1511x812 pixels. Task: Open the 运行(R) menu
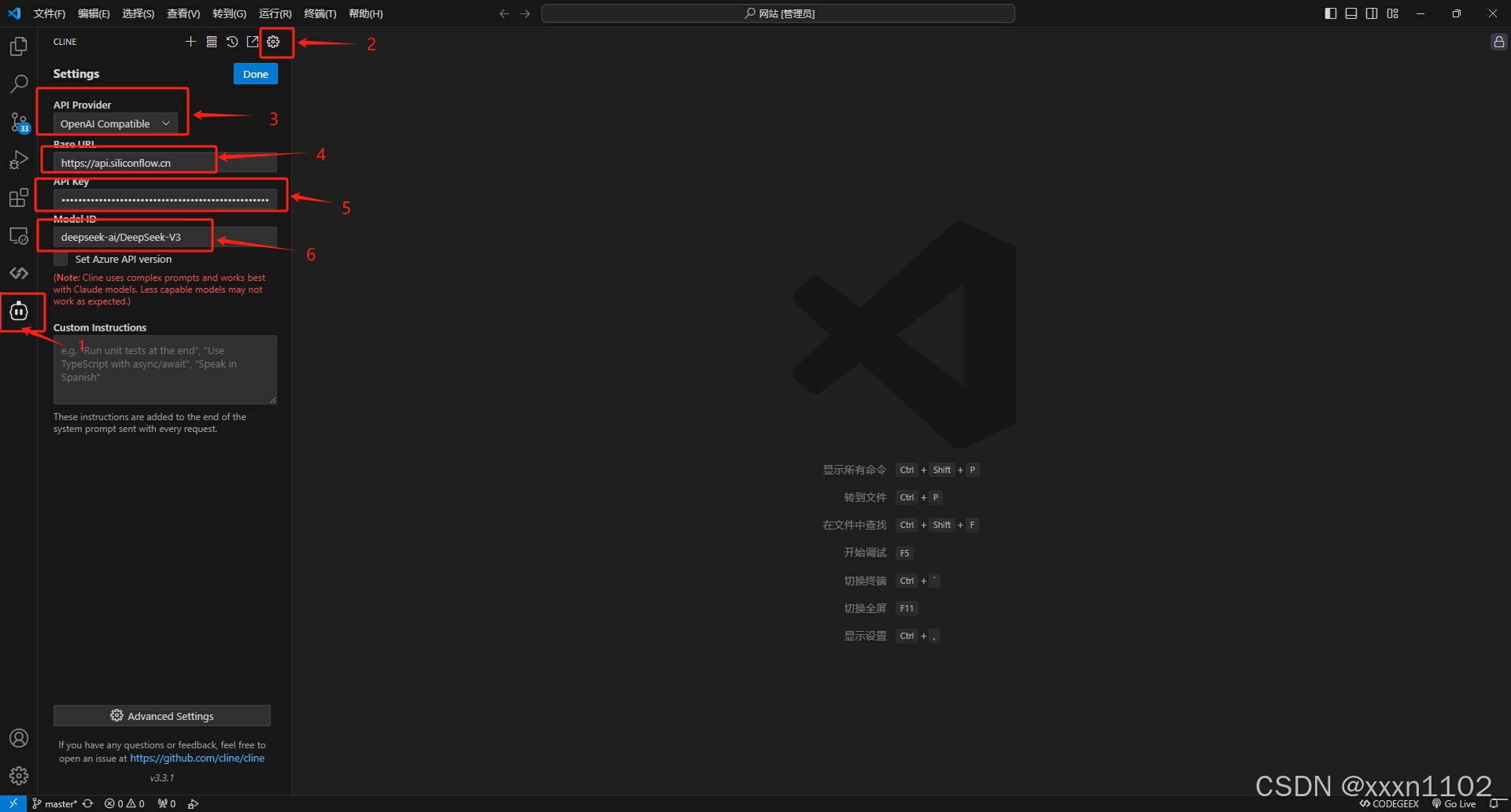pyautogui.click(x=275, y=13)
